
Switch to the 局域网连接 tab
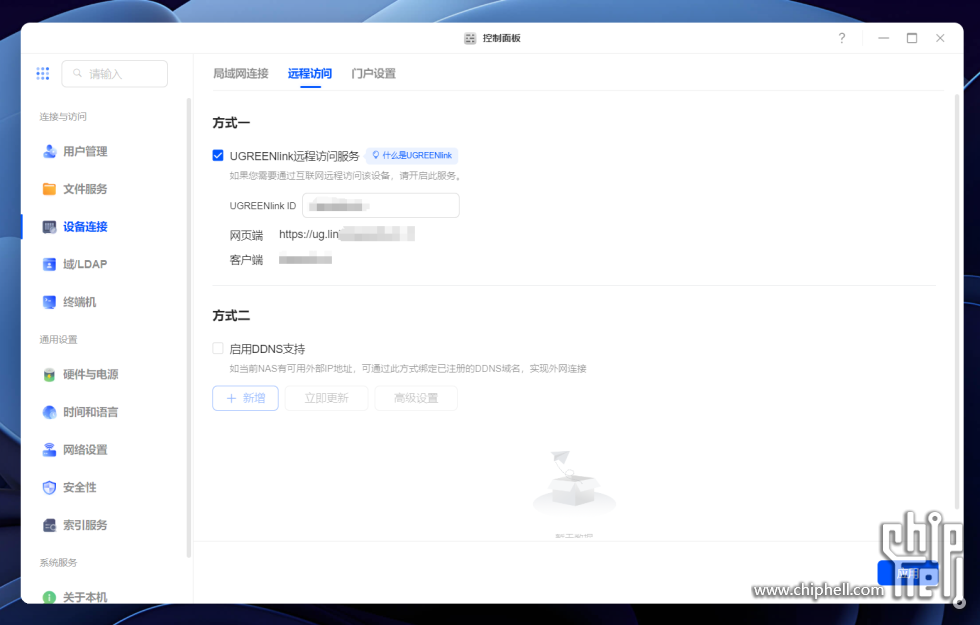pyautogui.click(x=241, y=74)
